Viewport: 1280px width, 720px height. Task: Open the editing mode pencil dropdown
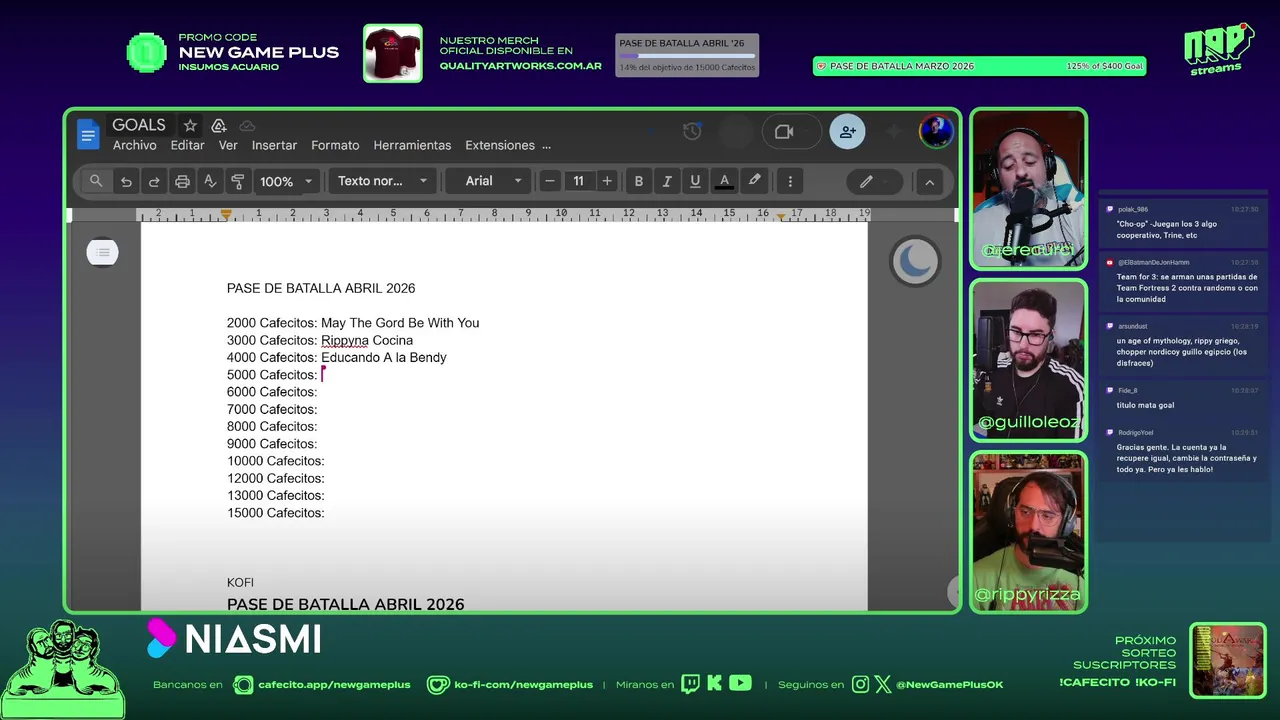874,181
